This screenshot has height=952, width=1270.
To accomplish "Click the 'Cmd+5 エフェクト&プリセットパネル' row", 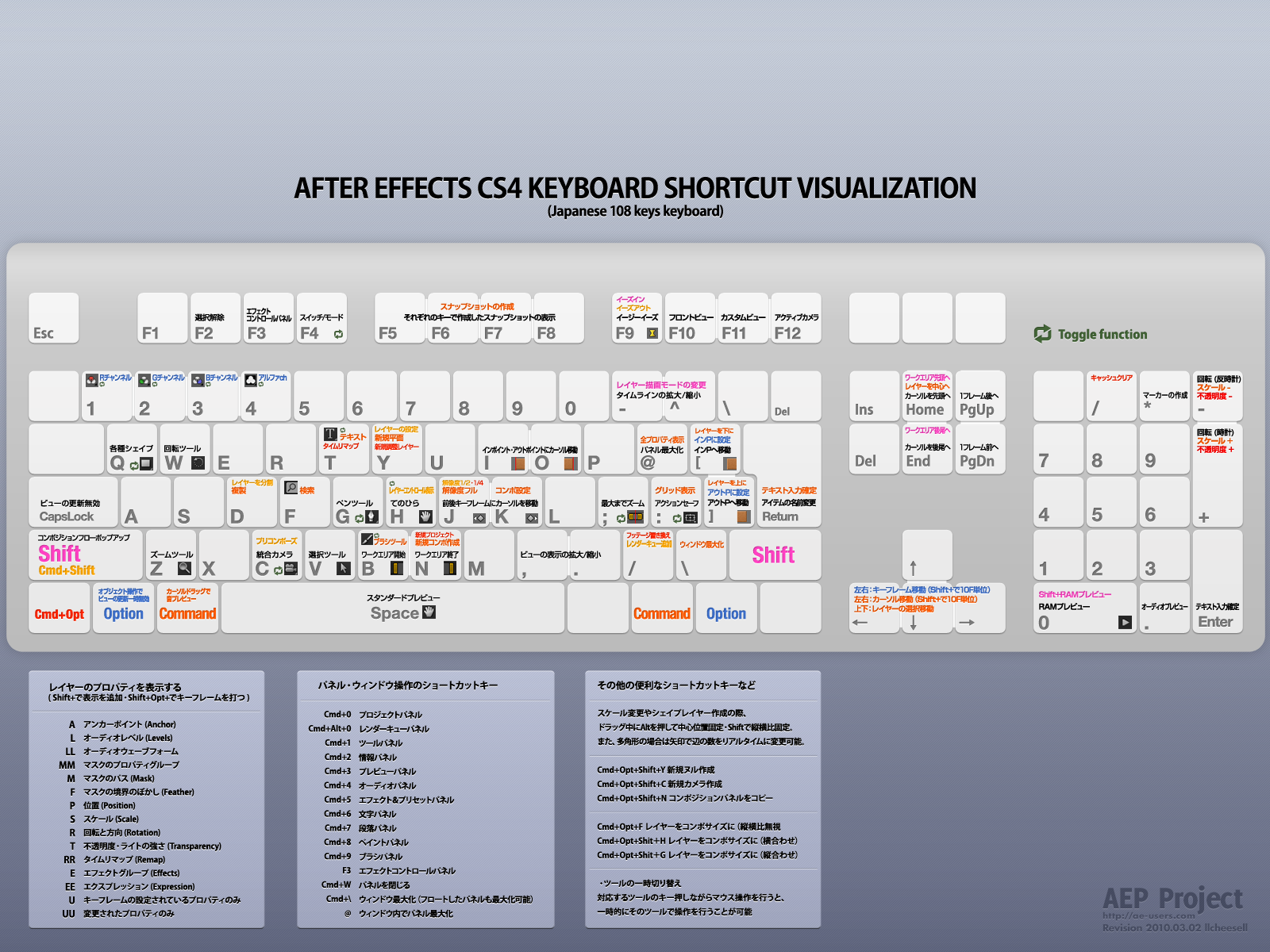I will click(389, 800).
